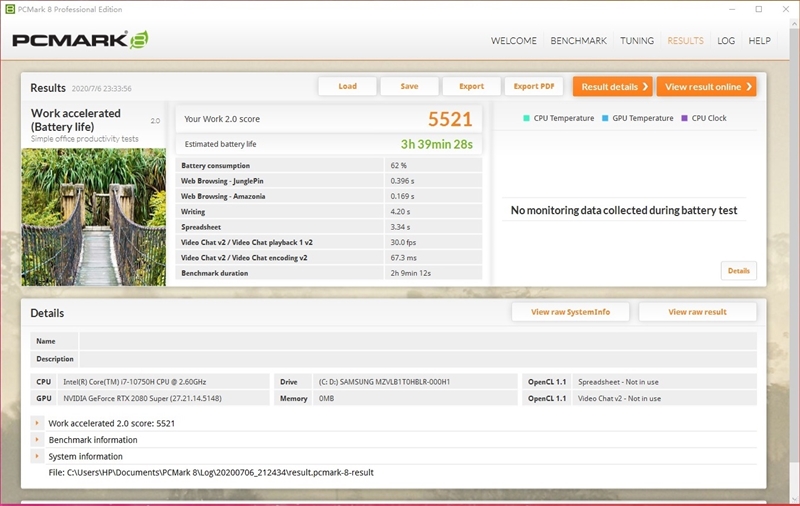
Task: Click the Load button
Action: 347,86
